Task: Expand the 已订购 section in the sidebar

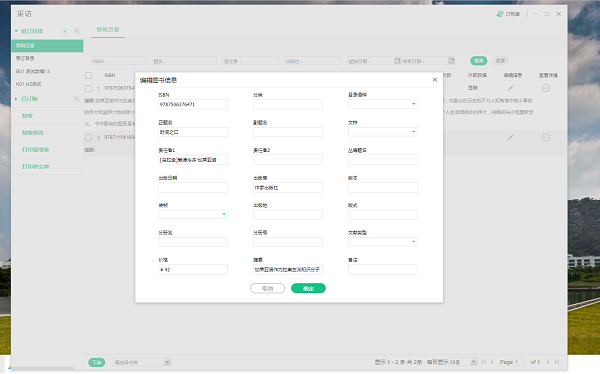Action: pyautogui.click(x=16, y=99)
